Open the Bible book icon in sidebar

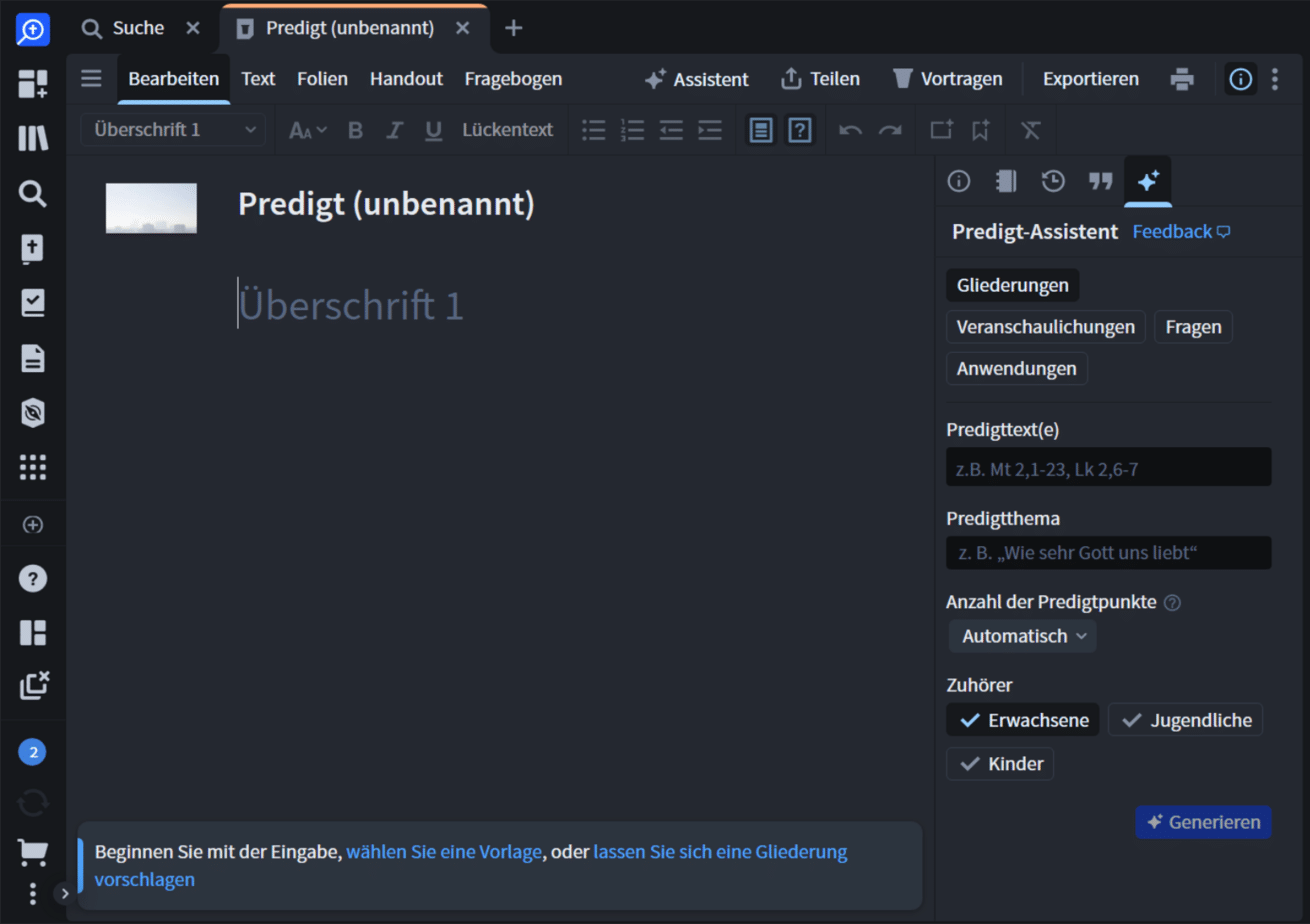(33, 249)
